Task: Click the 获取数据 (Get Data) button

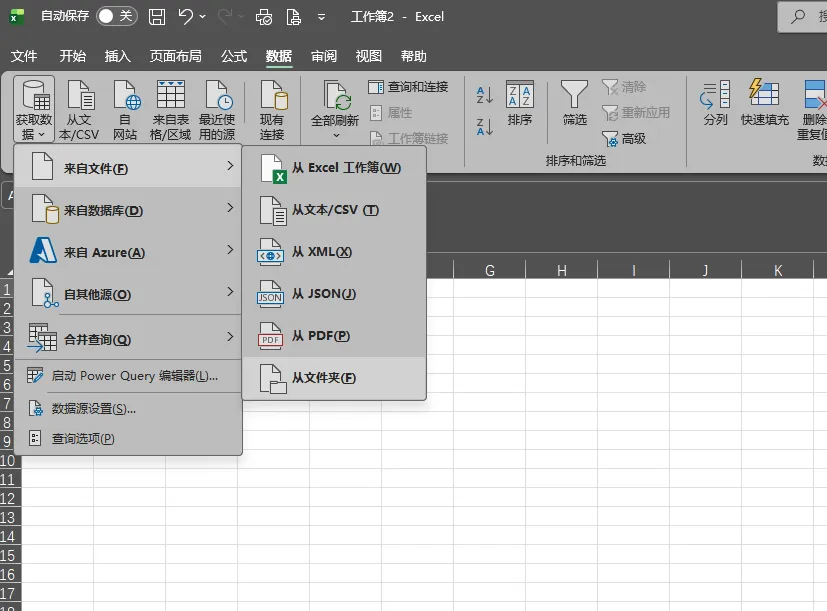Action: tap(34, 109)
